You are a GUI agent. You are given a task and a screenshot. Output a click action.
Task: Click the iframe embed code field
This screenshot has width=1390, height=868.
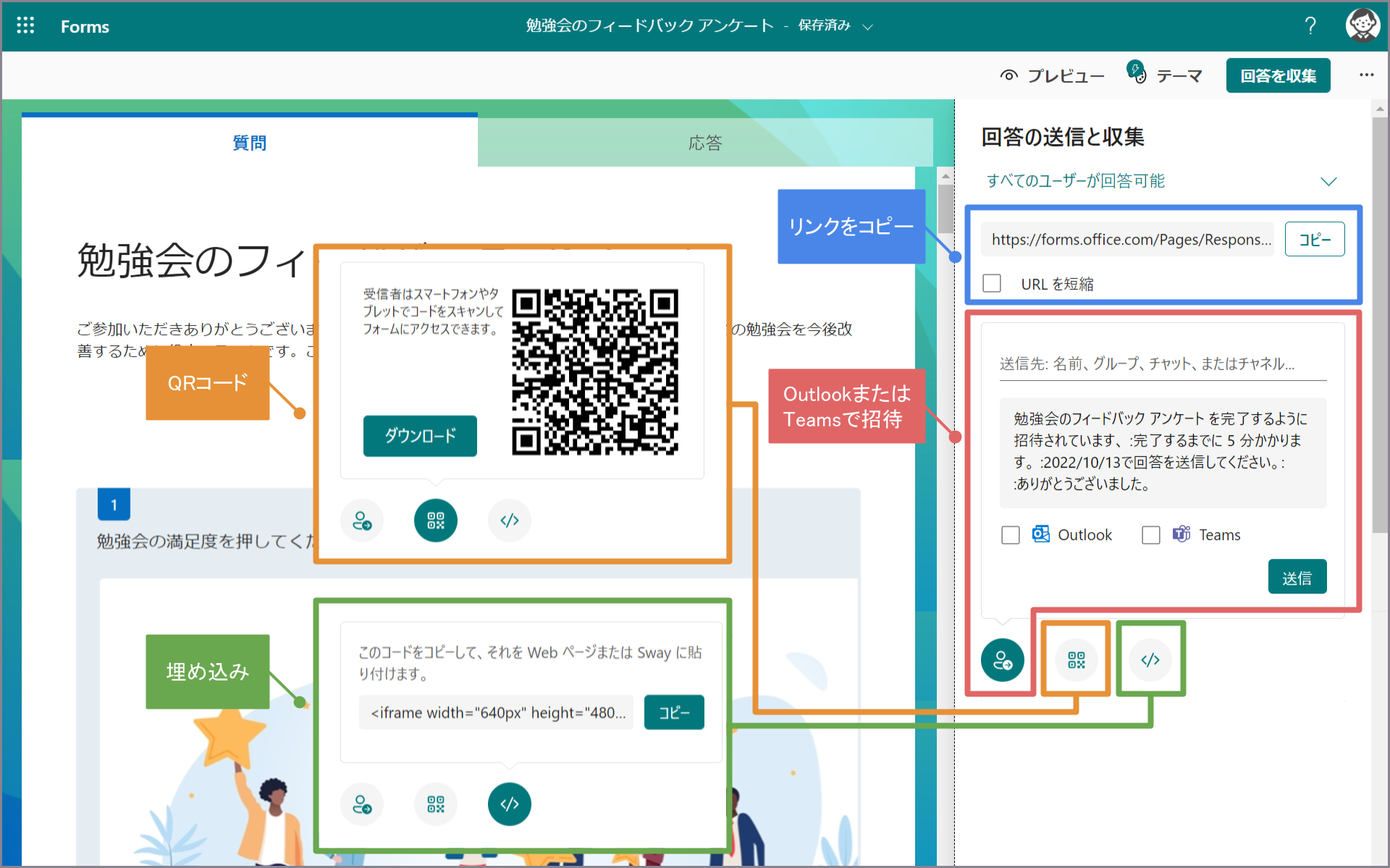496,712
